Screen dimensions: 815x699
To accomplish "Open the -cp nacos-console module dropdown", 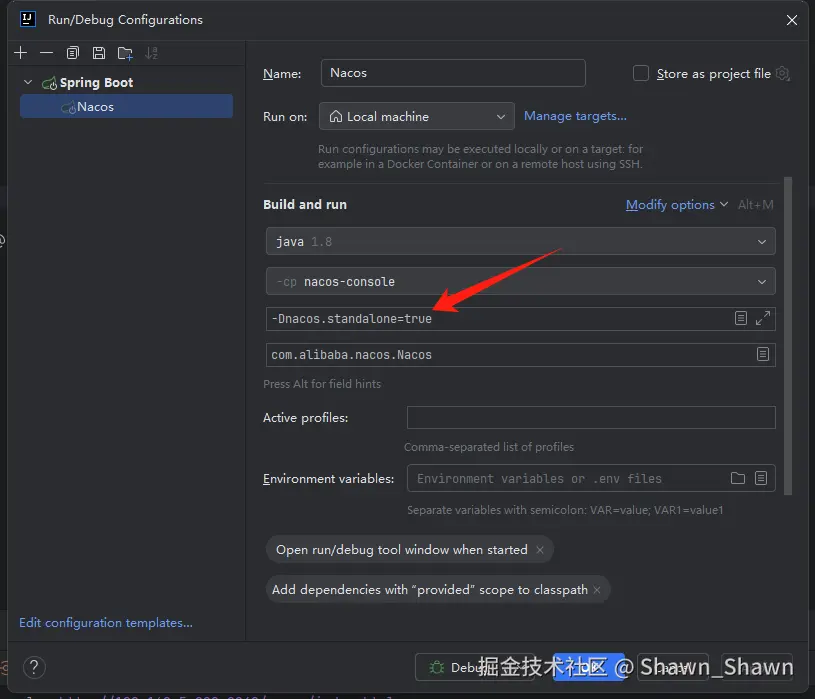I will pos(521,282).
